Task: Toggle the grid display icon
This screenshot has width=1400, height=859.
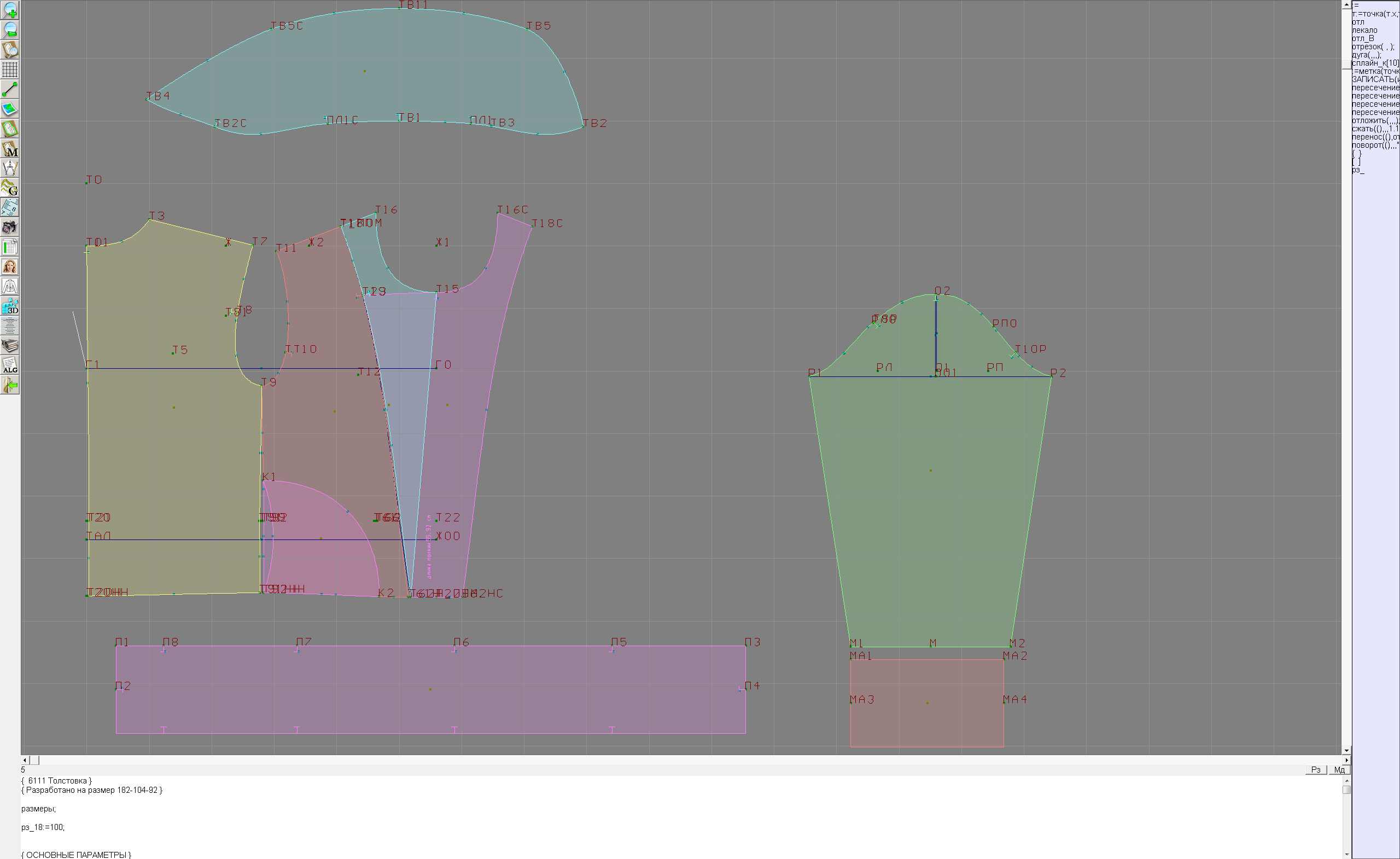Action: click(x=10, y=69)
